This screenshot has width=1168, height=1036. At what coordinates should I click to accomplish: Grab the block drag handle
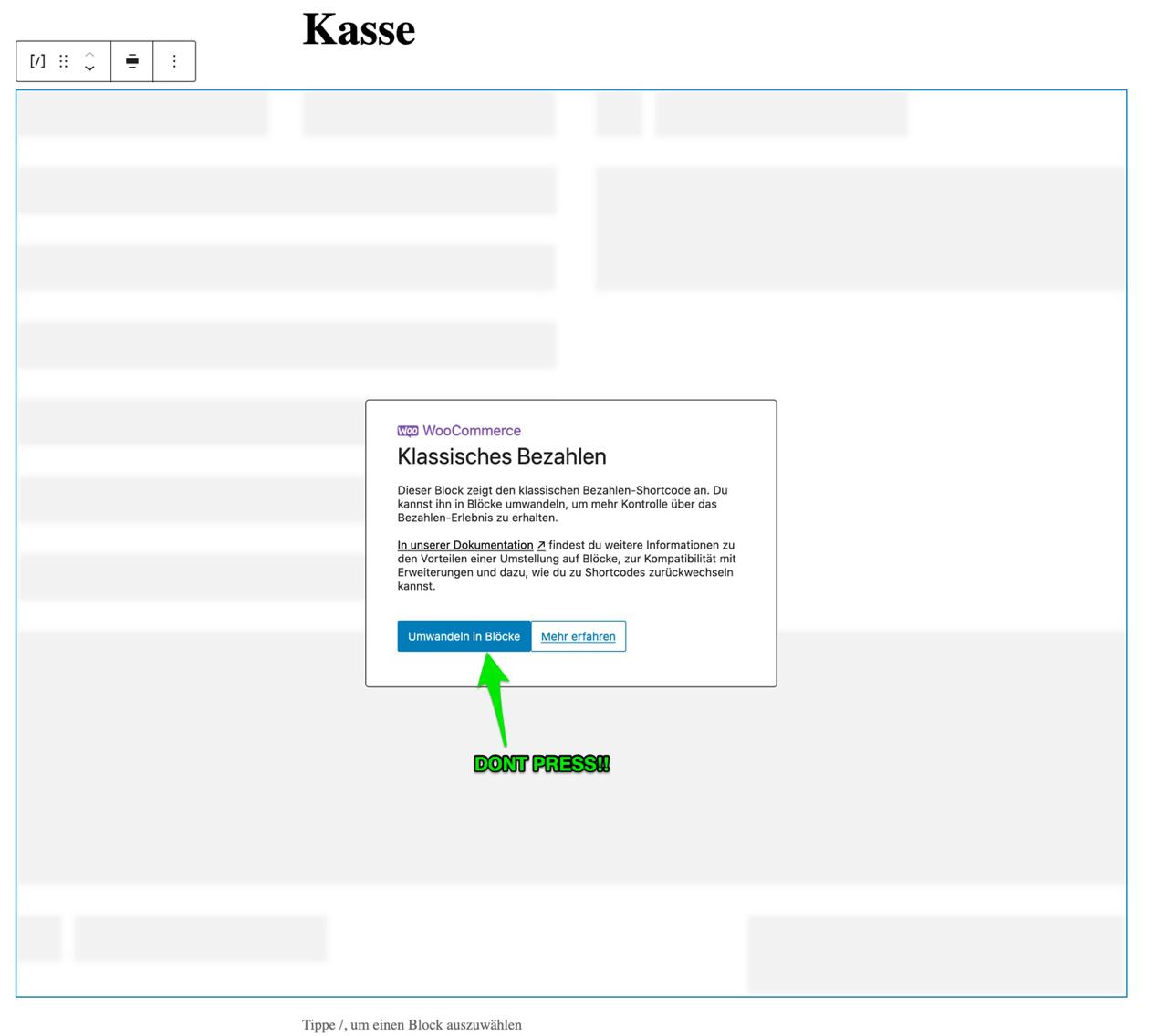64,61
